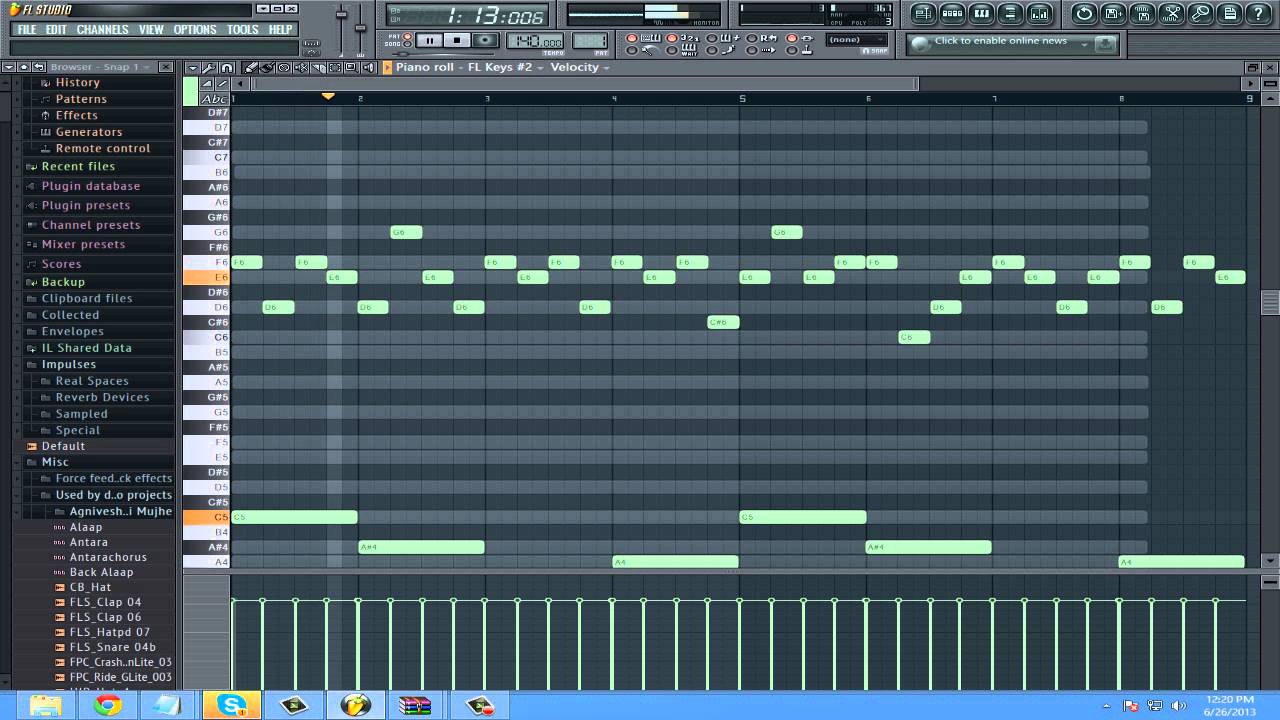Toggle the piano roll magnet snap icon
Image resolution: width=1280 pixels, height=720 pixels.
(x=226, y=68)
